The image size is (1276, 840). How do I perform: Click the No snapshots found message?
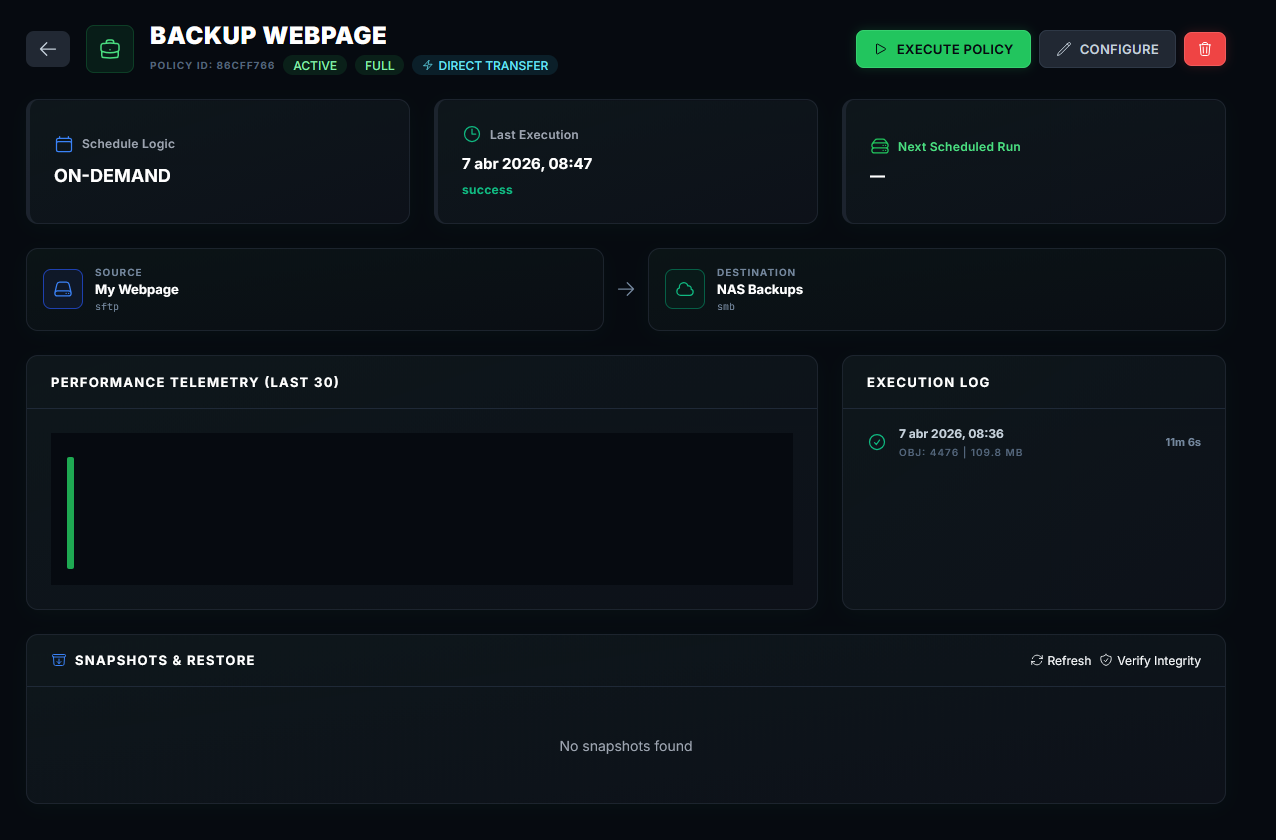point(626,746)
